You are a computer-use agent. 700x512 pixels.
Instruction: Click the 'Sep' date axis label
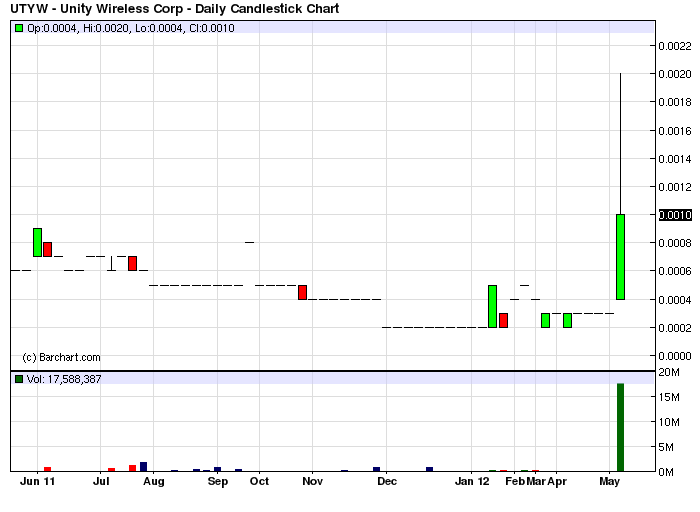[218, 482]
